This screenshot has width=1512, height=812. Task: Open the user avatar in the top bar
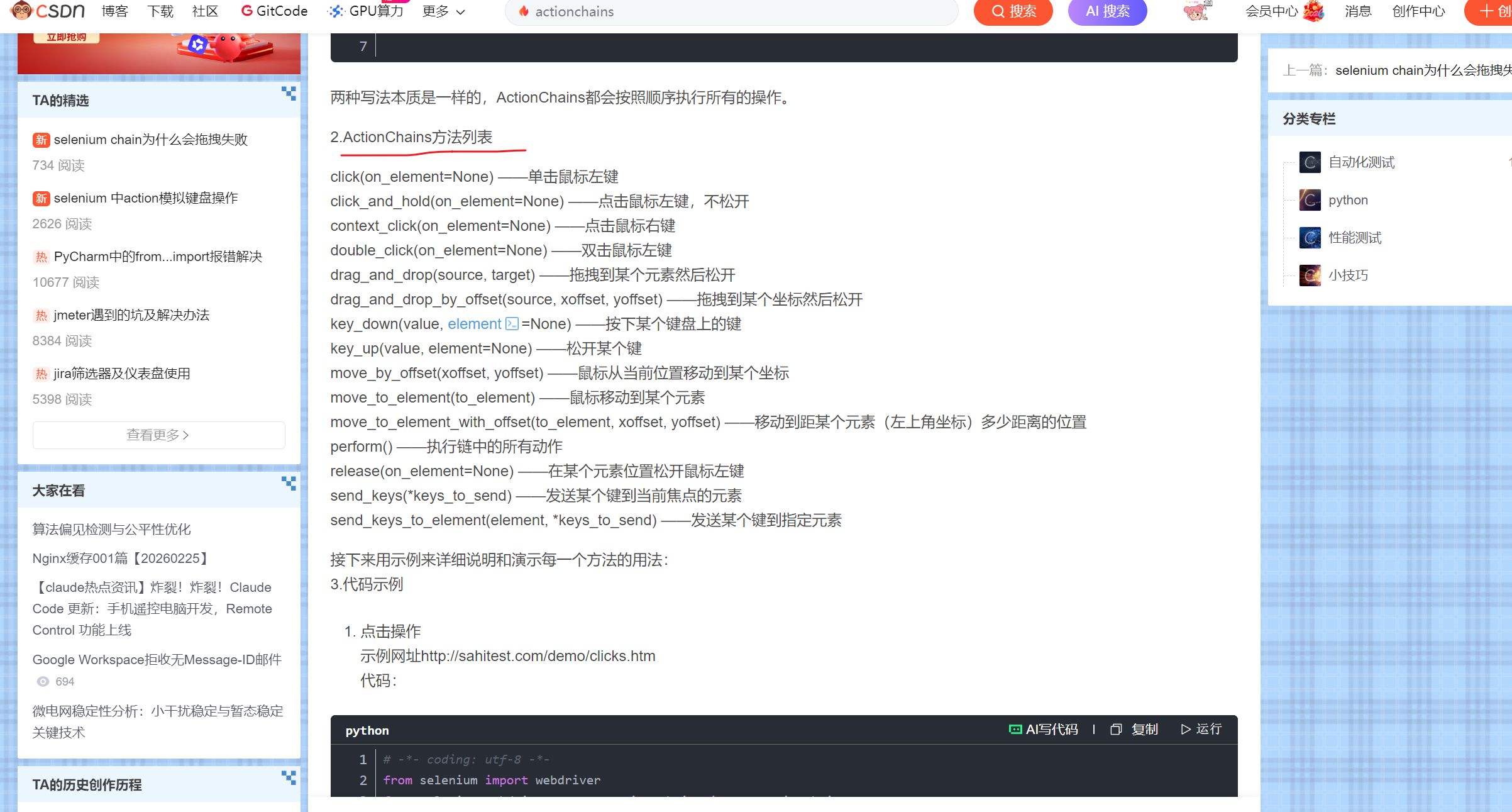coord(1195,11)
